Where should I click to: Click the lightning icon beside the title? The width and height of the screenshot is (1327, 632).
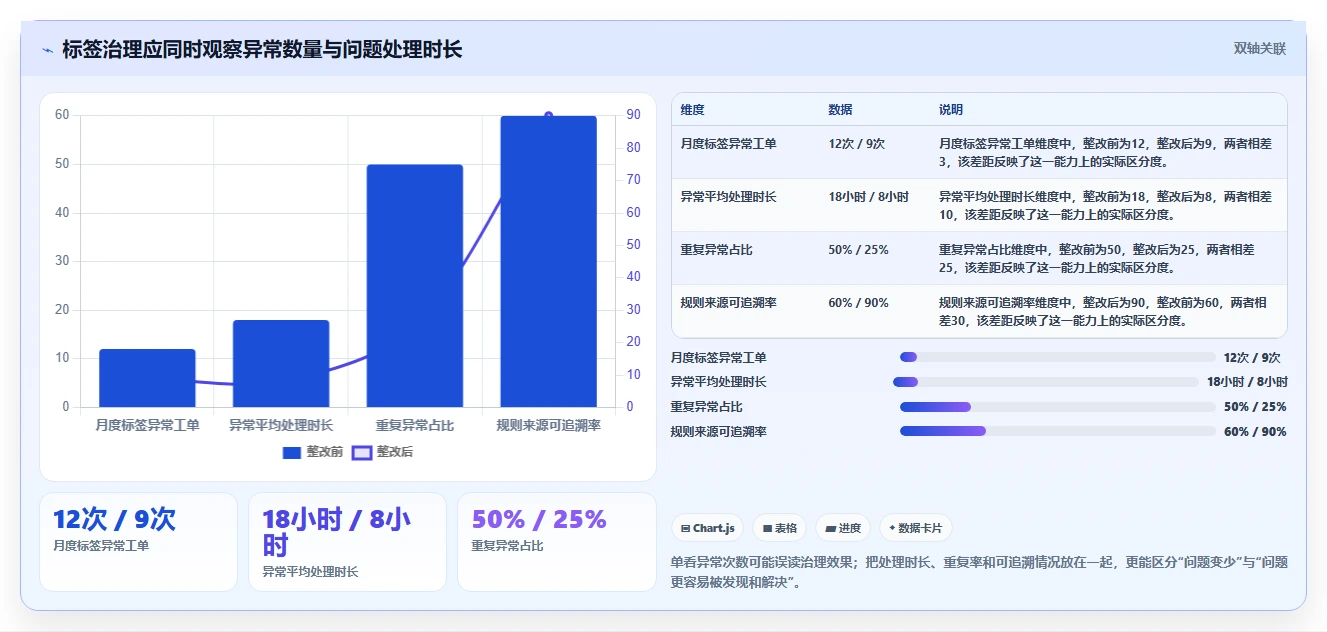click(x=47, y=50)
